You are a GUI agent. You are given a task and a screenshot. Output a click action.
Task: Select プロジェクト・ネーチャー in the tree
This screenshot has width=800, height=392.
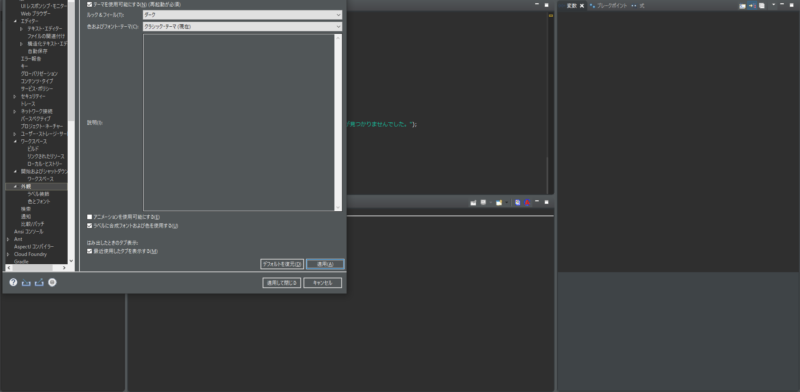coord(42,126)
